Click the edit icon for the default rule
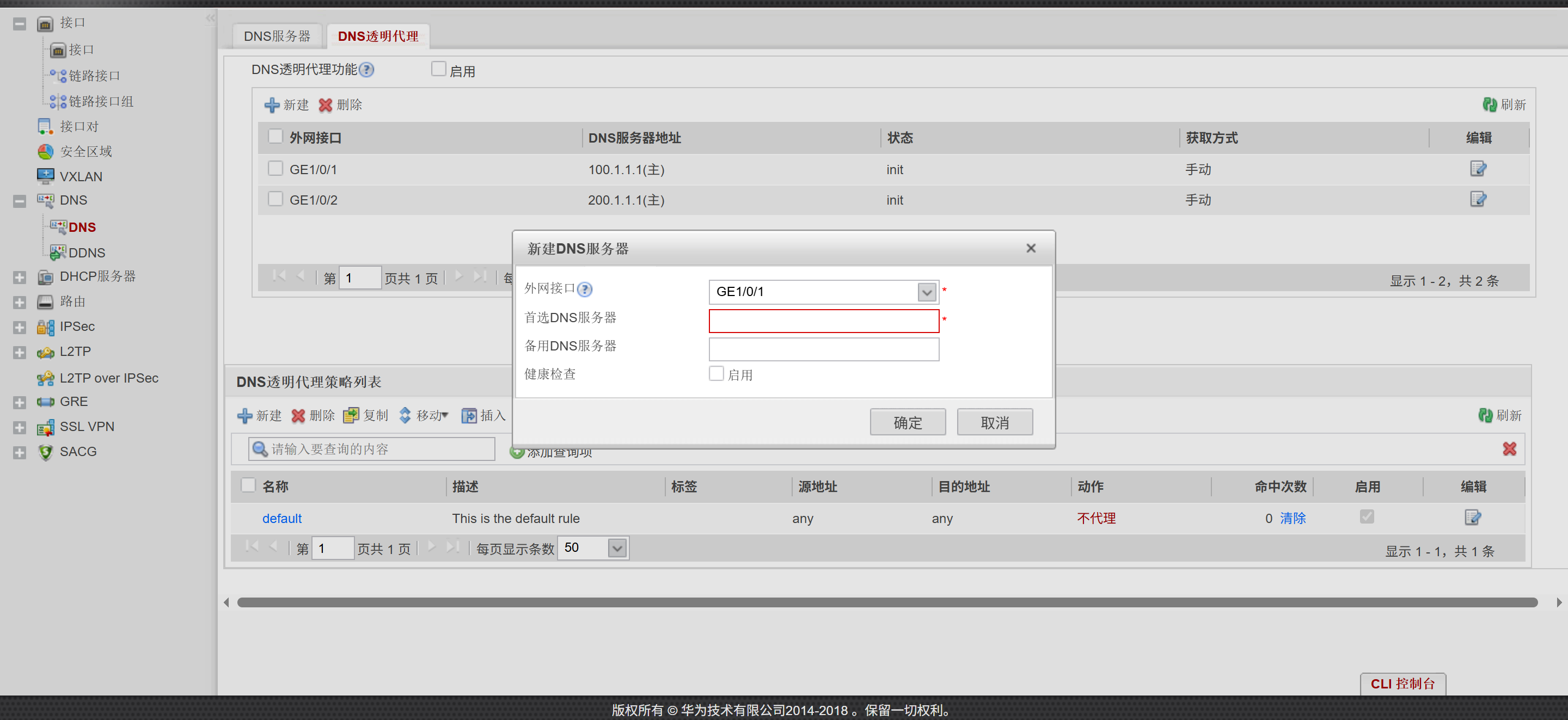1568x720 pixels. [x=1472, y=518]
